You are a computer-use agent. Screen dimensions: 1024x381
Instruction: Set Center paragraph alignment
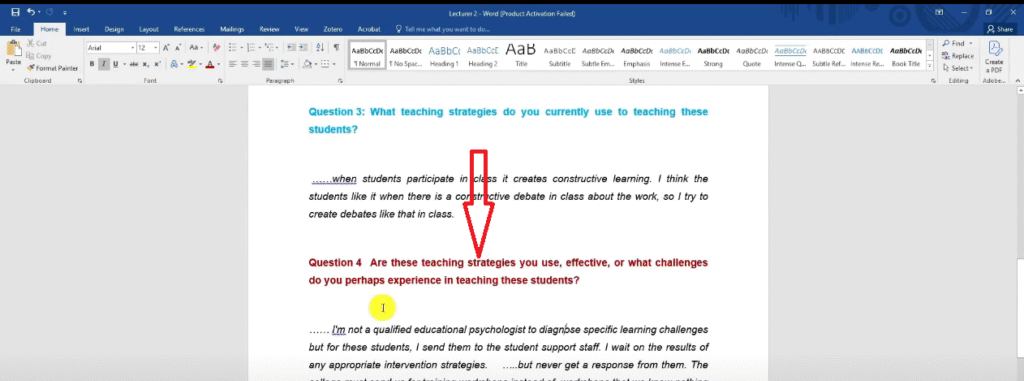244,64
